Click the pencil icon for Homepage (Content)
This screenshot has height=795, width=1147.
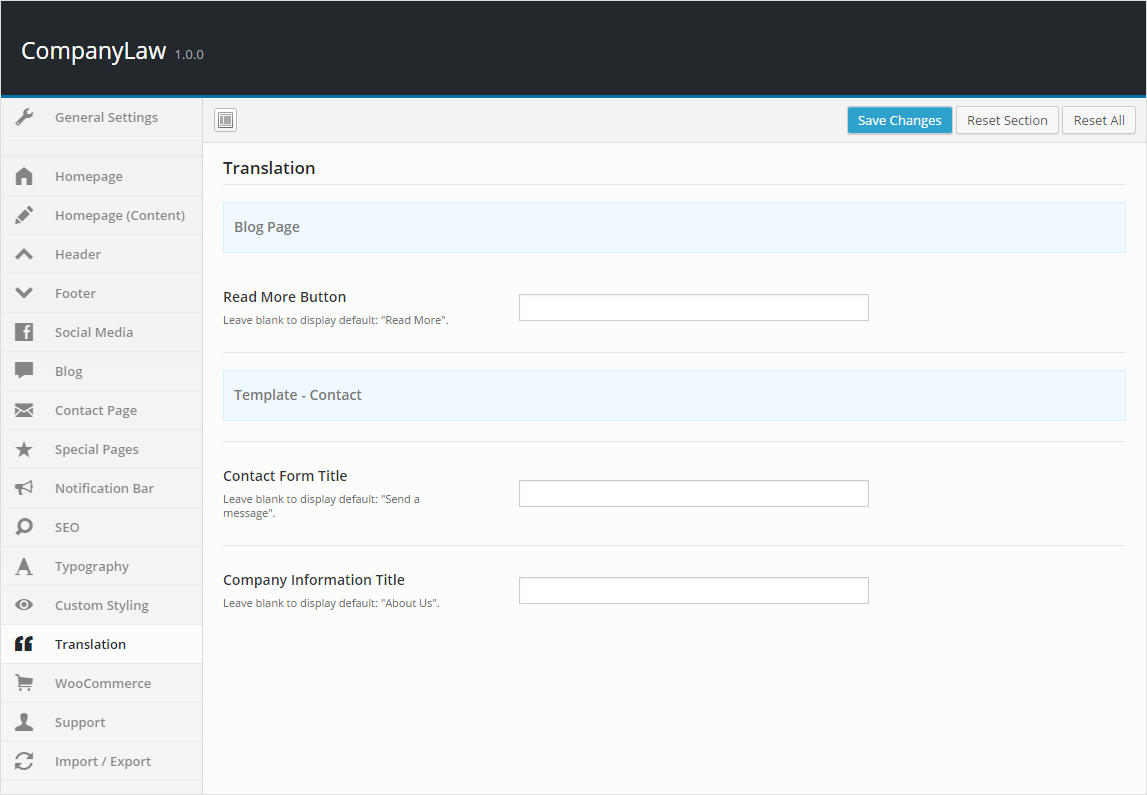coord(24,215)
